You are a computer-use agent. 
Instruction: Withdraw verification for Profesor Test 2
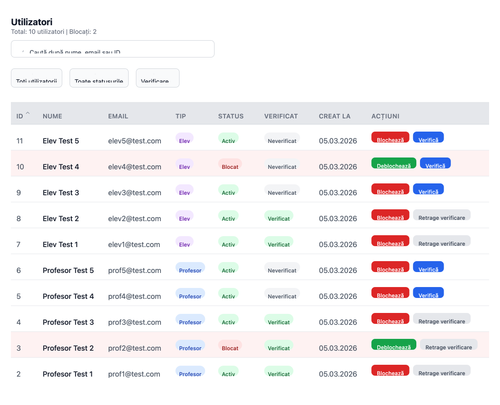click(449, 345)
